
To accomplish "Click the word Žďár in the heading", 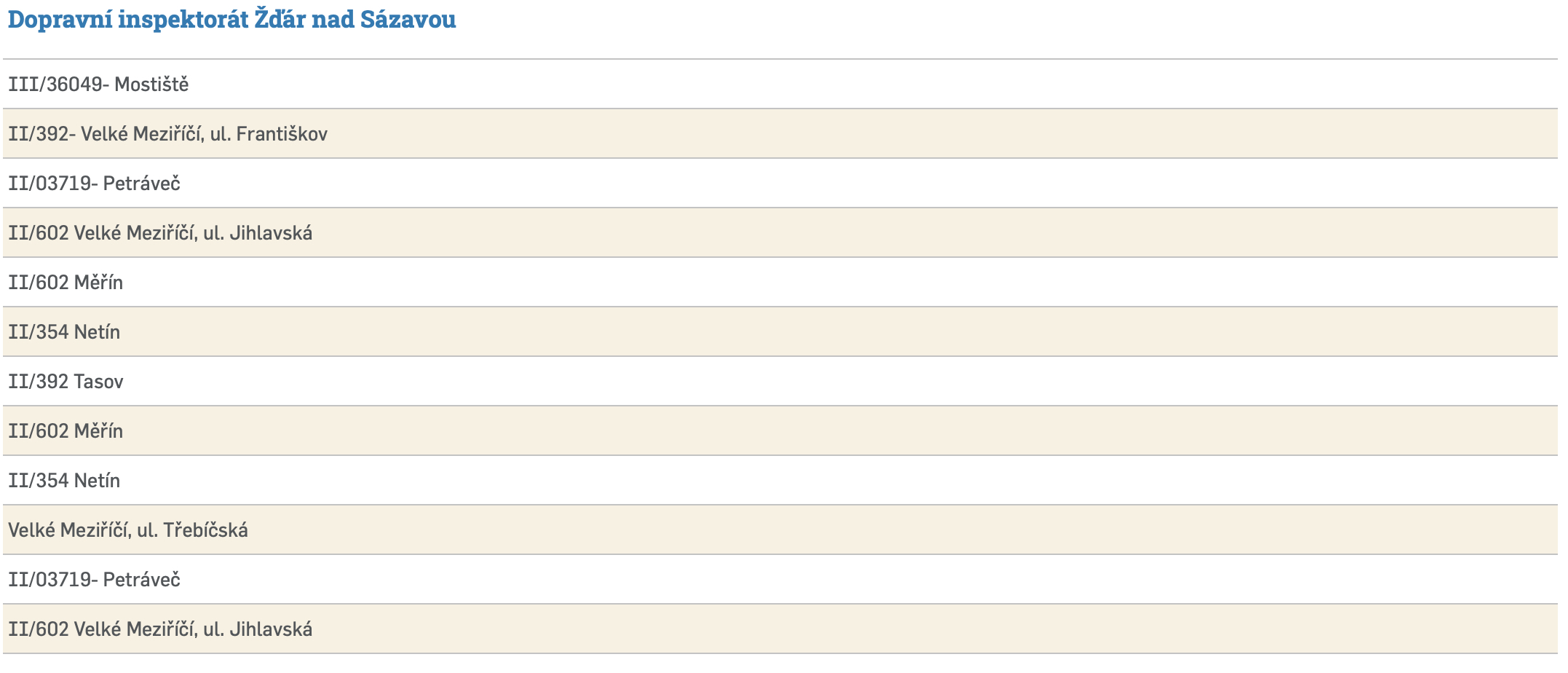I will pyautogui.click(x=280, y=20).
